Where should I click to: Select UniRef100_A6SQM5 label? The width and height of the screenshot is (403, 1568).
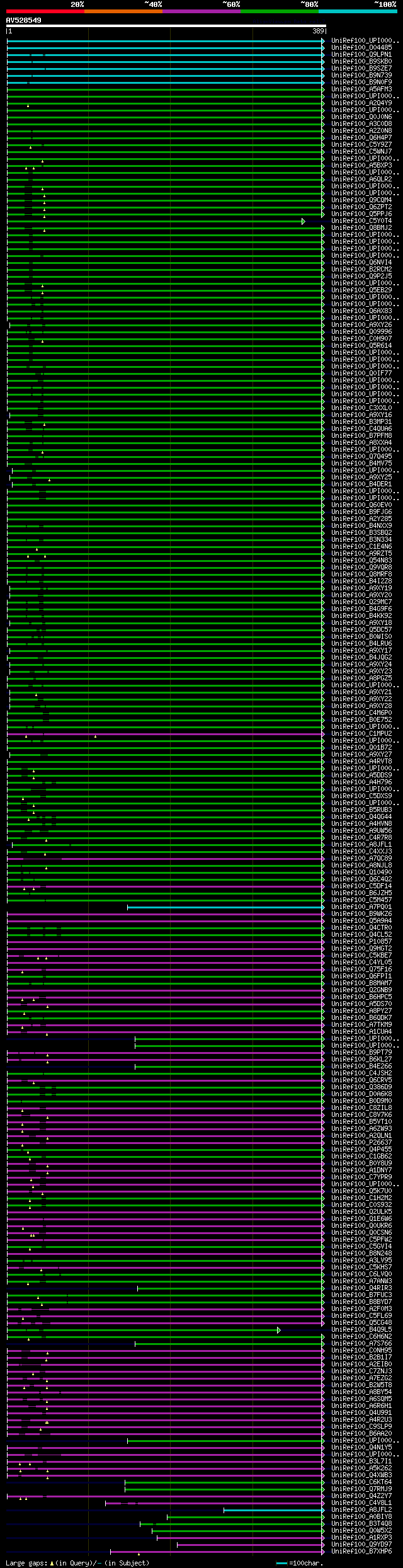tap(361, 1399)
